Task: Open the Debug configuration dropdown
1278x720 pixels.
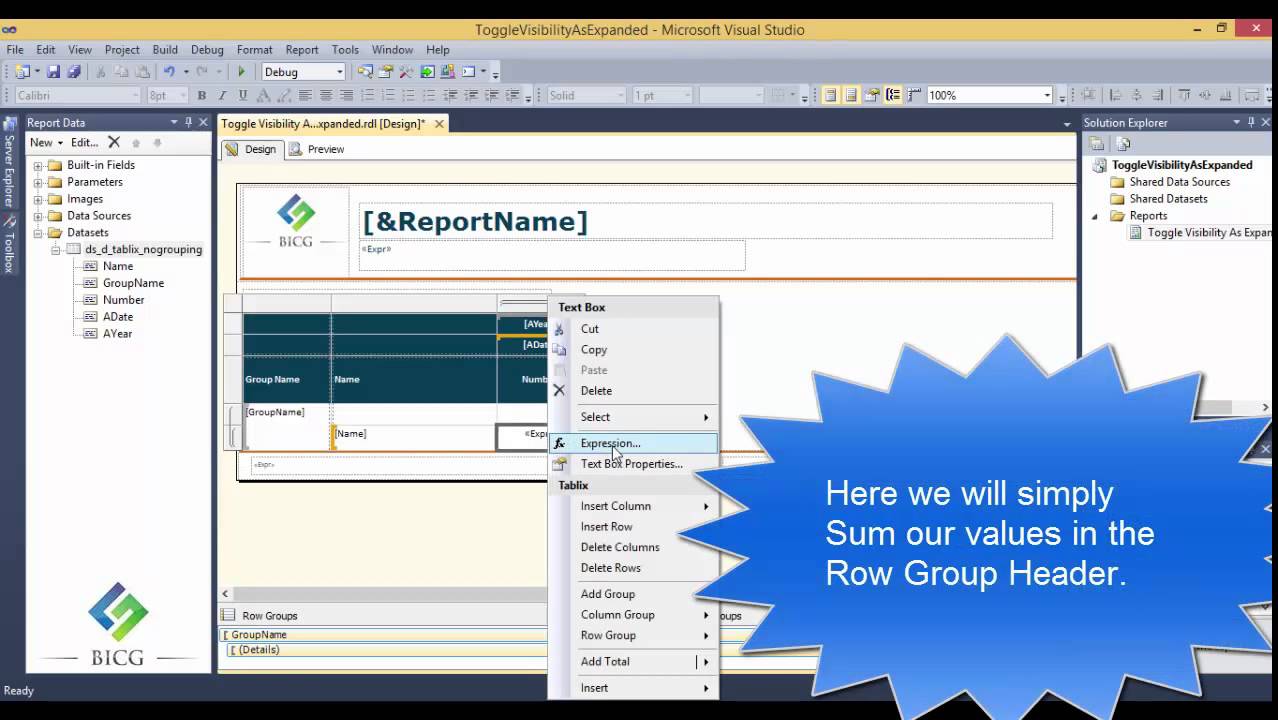Action: (x=340, y=72)
